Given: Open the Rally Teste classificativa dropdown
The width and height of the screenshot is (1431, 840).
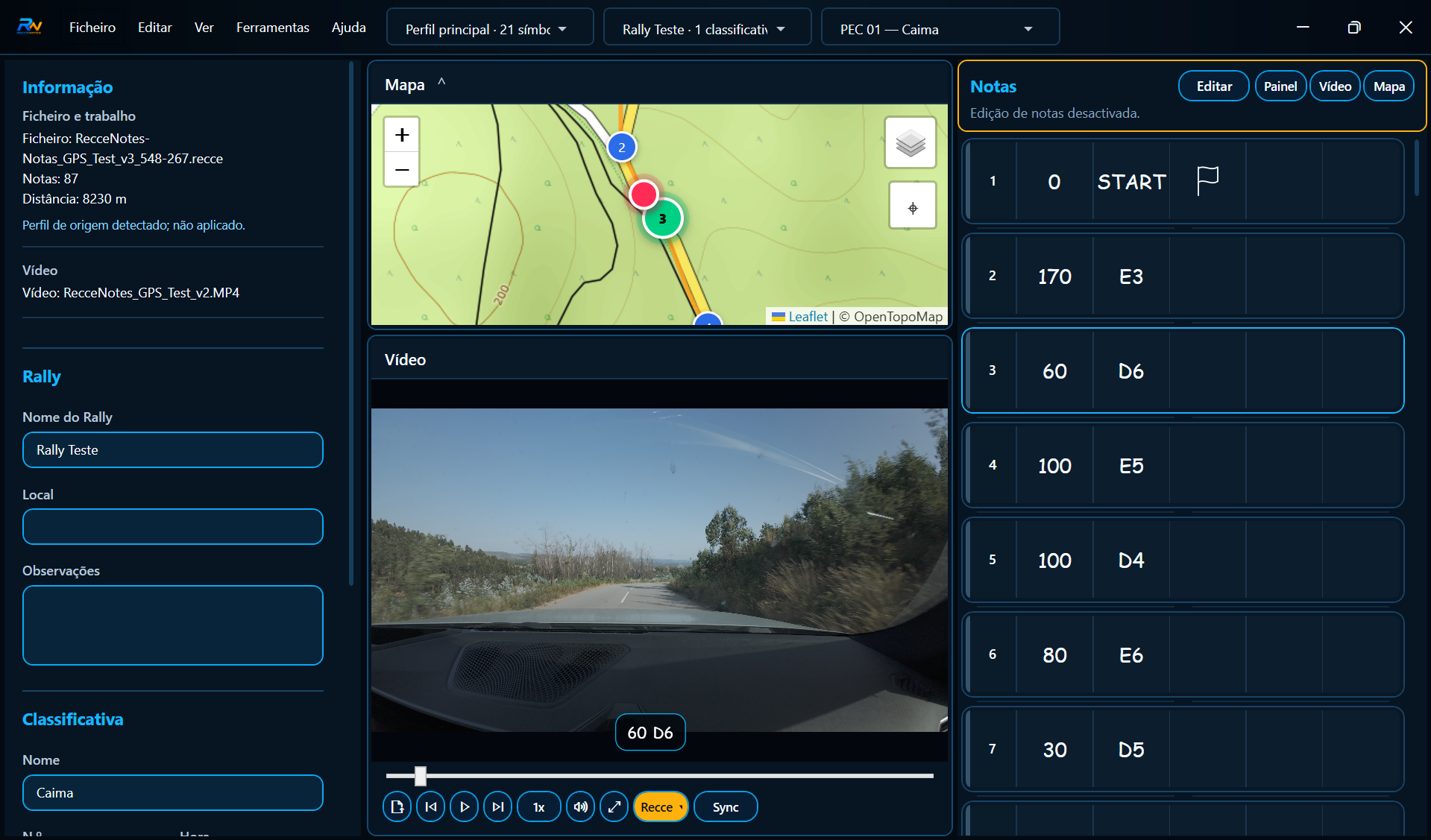Looking at the screenshot, I should point(707,28).
